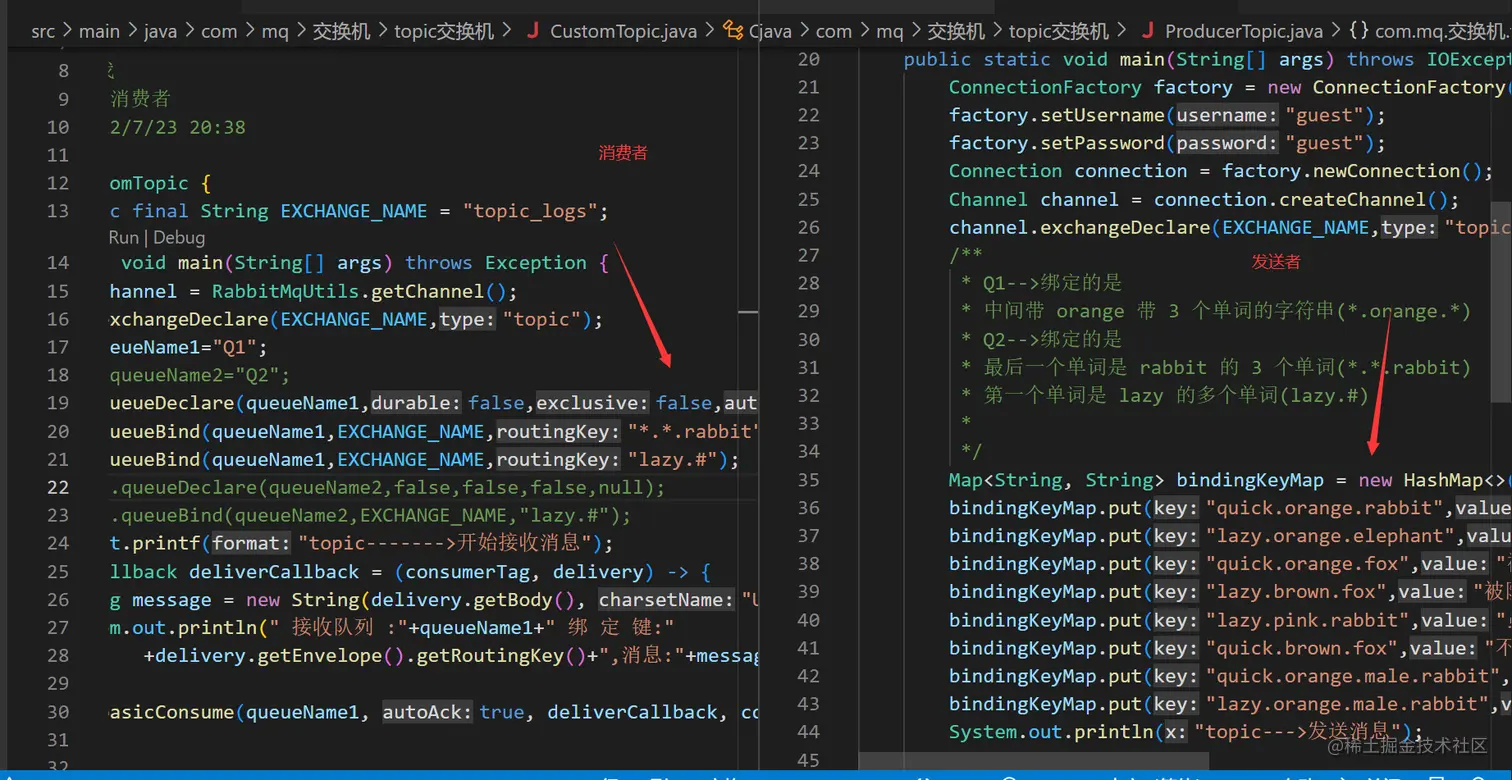Click the "lazy.brown.fox" key string
This screenshot has height=780, width=1512.
tap(1296, 592)
